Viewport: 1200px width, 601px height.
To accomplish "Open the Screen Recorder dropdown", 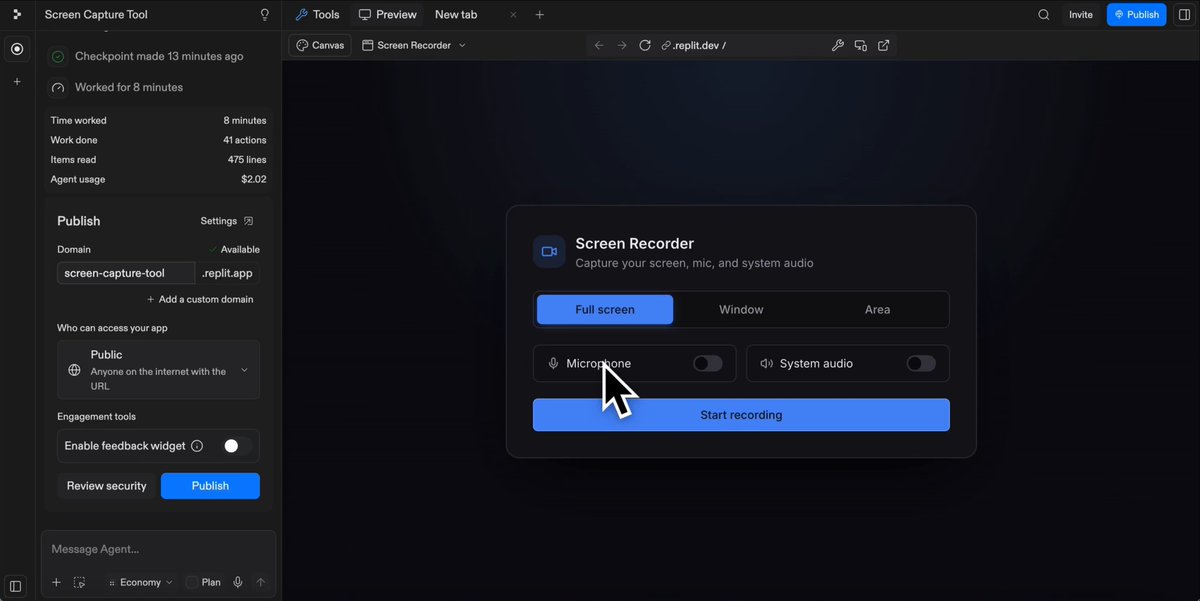I will pyautogui.click(x=414, y=45).
